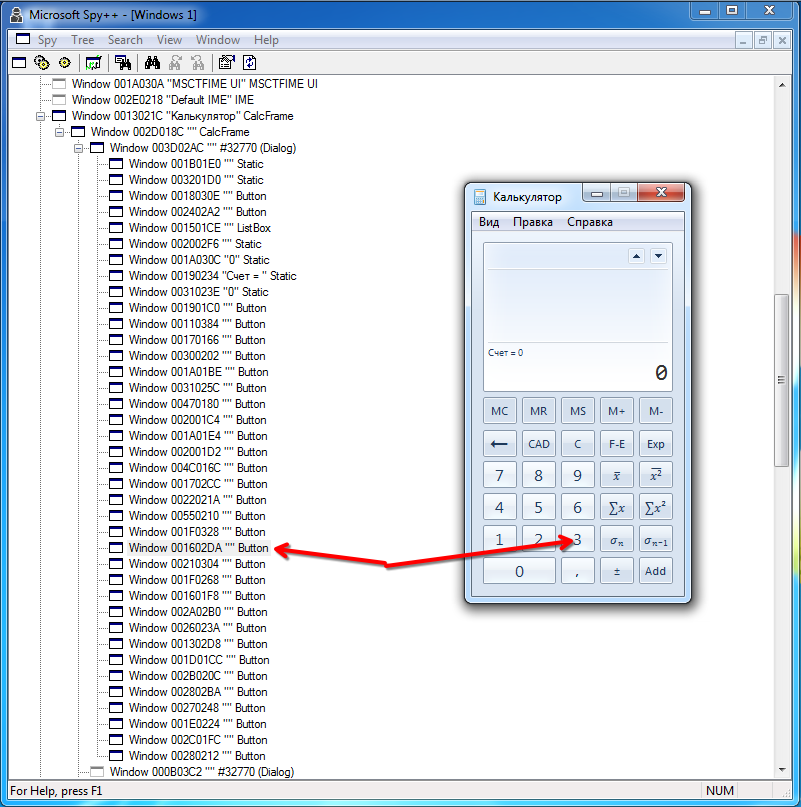Click the vertical scrollbar thumb in Spy++
The width and height of the screenshot is (801, 807).
(782, 380)
